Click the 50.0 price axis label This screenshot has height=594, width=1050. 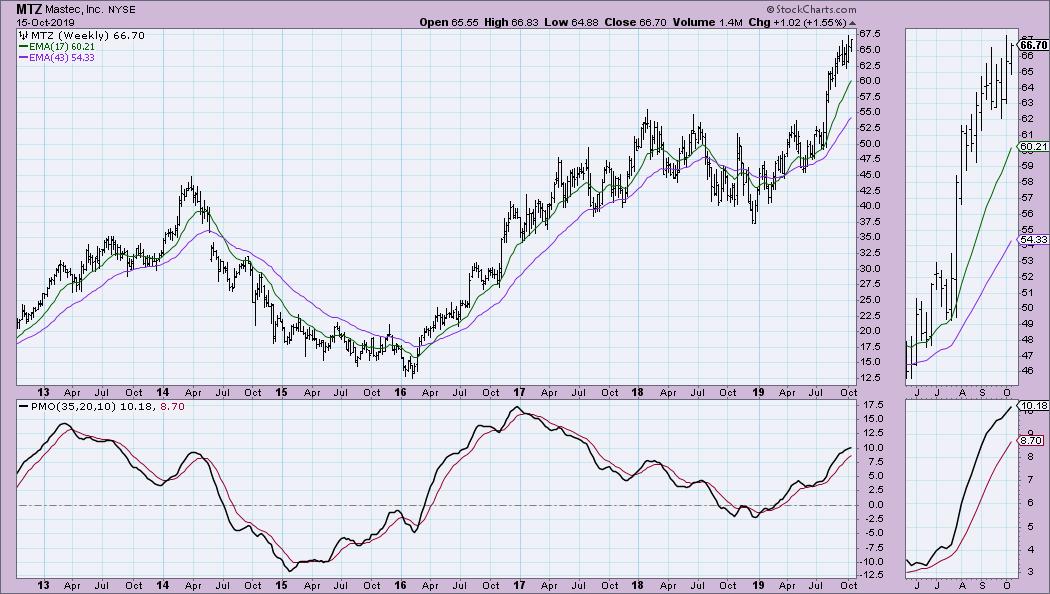pyautogui.click(x=869, y=143)
